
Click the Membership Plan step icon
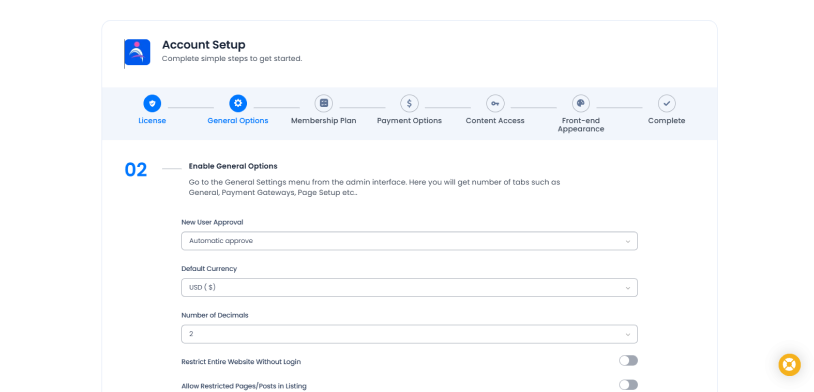[324, 103]
